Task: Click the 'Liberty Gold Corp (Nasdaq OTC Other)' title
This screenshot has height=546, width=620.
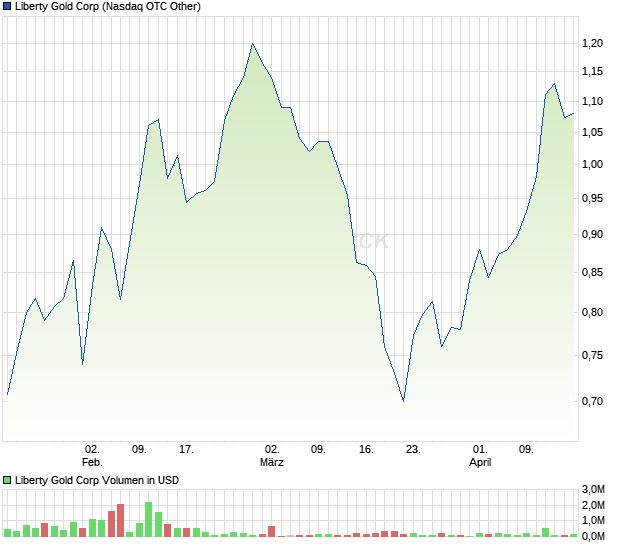Action: click(108, 6)
